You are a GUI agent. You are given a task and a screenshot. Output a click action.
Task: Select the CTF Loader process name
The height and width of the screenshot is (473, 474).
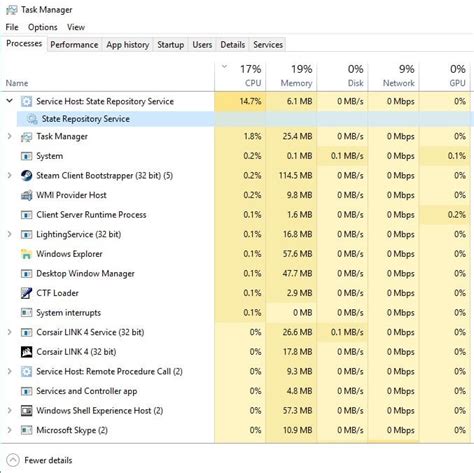(57, 293)
